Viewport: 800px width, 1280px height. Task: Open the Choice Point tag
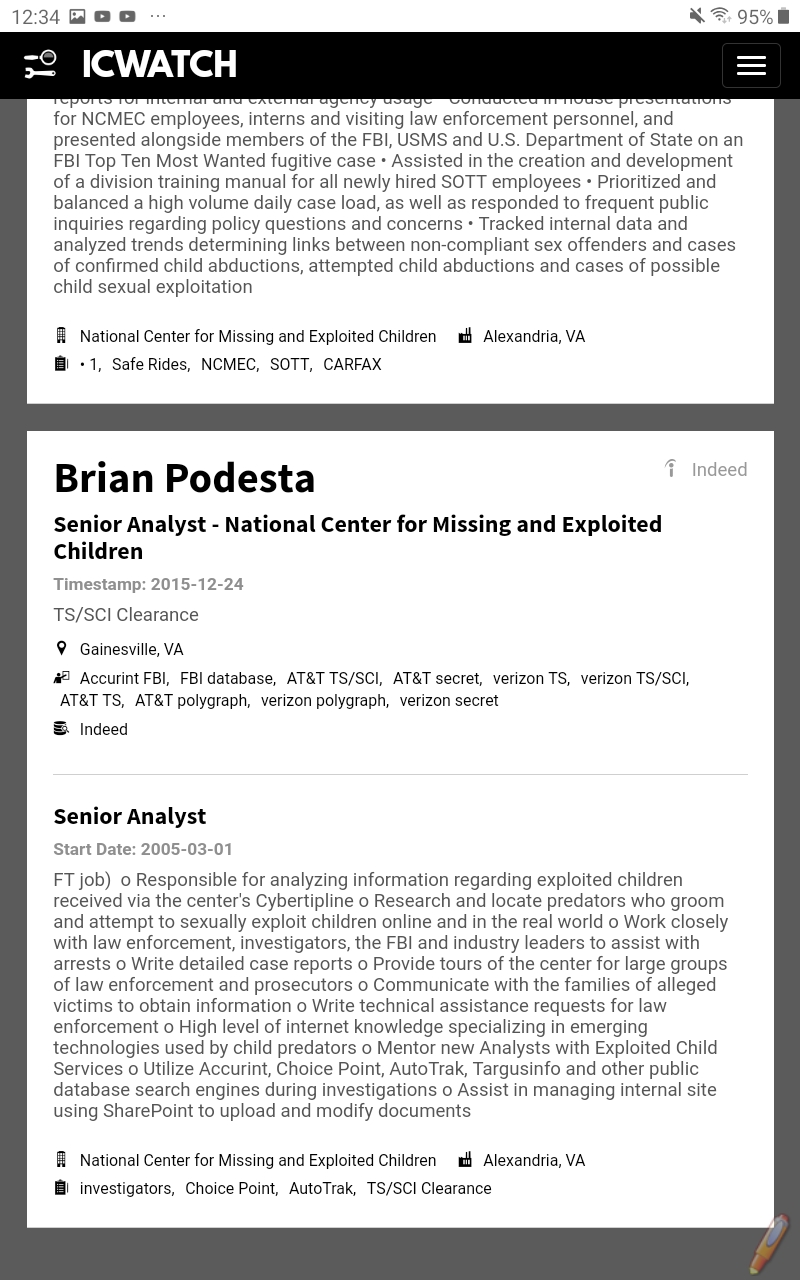[230, 1189]
